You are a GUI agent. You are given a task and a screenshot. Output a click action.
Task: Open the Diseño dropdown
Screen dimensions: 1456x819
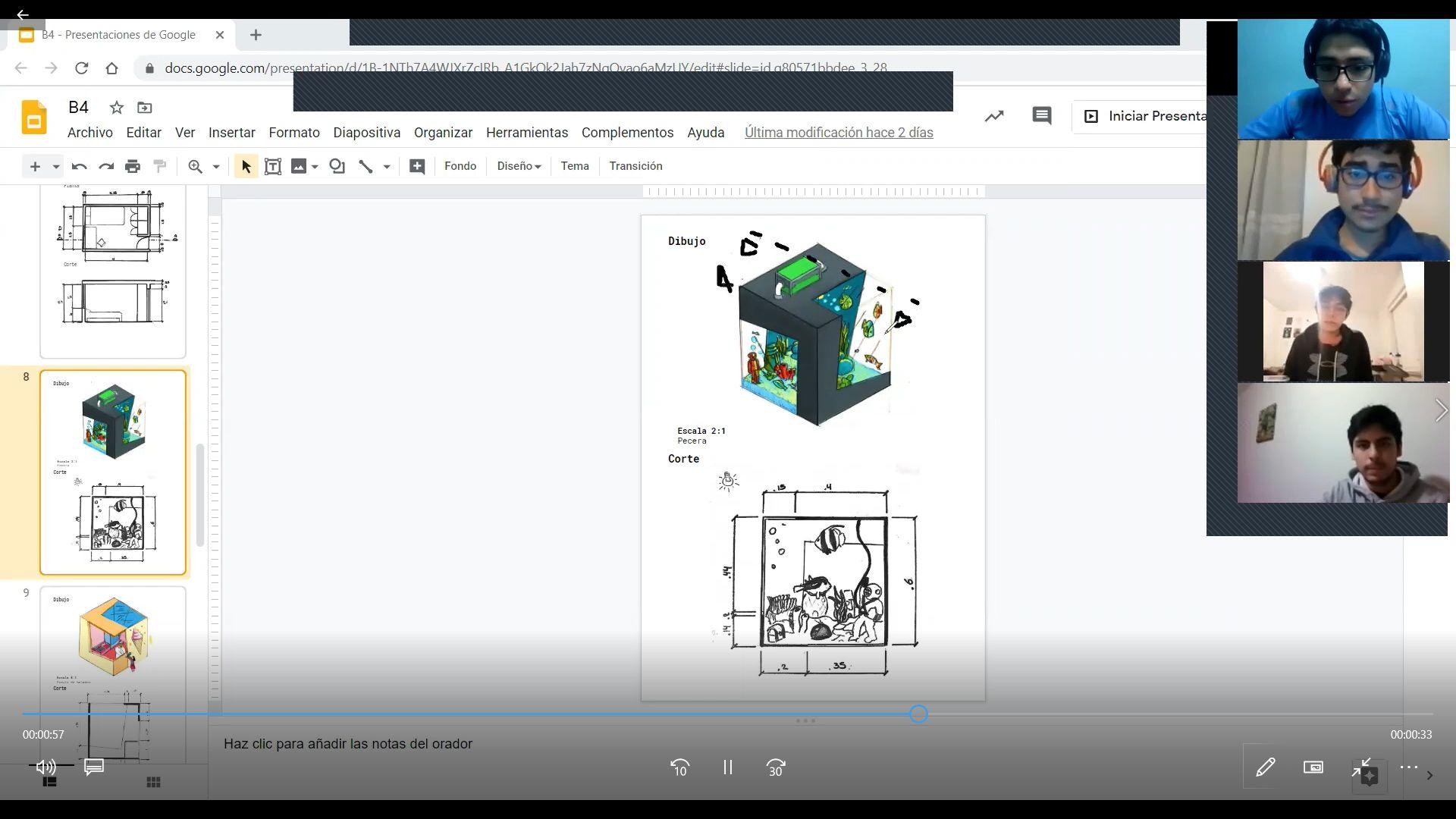[x=519, y=166]
